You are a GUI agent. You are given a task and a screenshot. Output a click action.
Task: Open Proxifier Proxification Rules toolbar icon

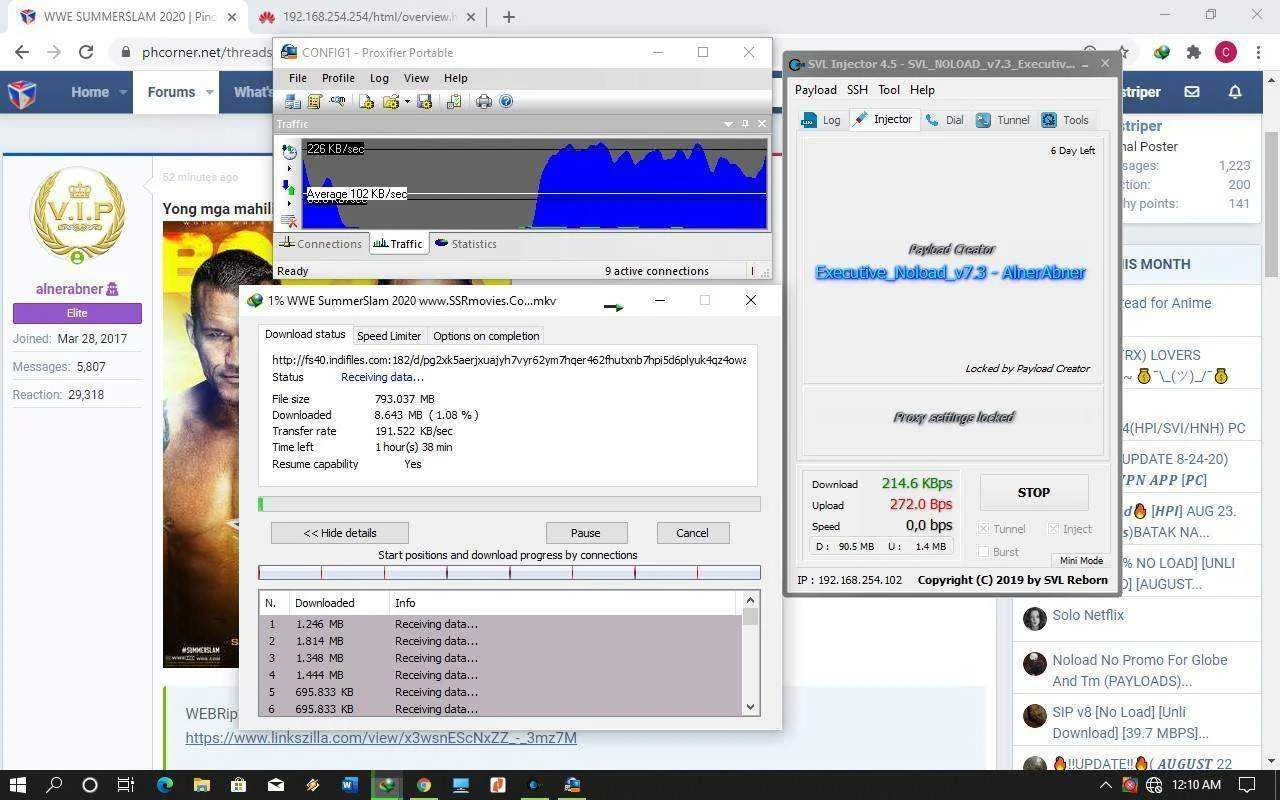[x=314, y=101]
